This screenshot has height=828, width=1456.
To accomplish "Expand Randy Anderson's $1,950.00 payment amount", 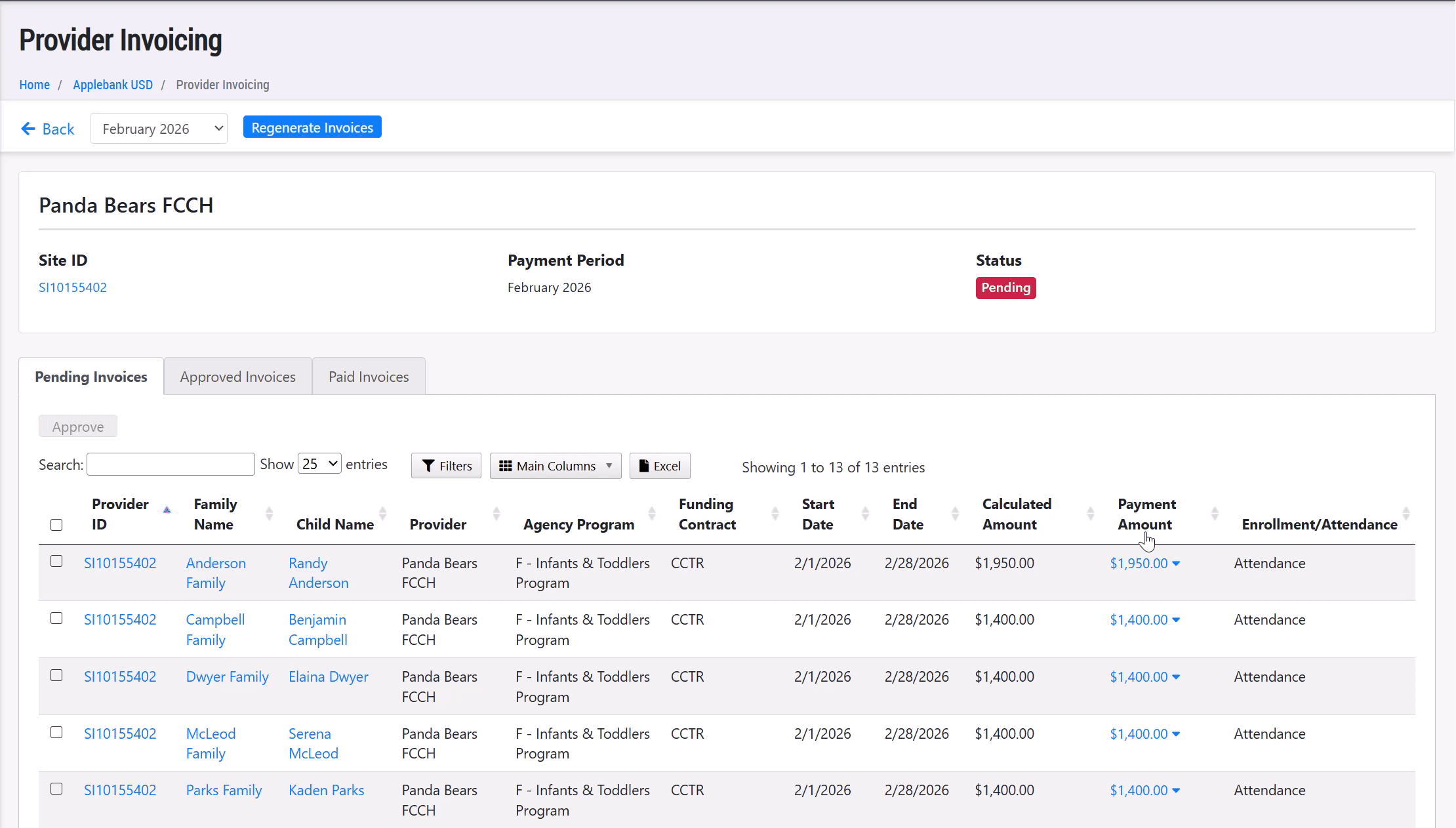I will tap(1144, 564).
